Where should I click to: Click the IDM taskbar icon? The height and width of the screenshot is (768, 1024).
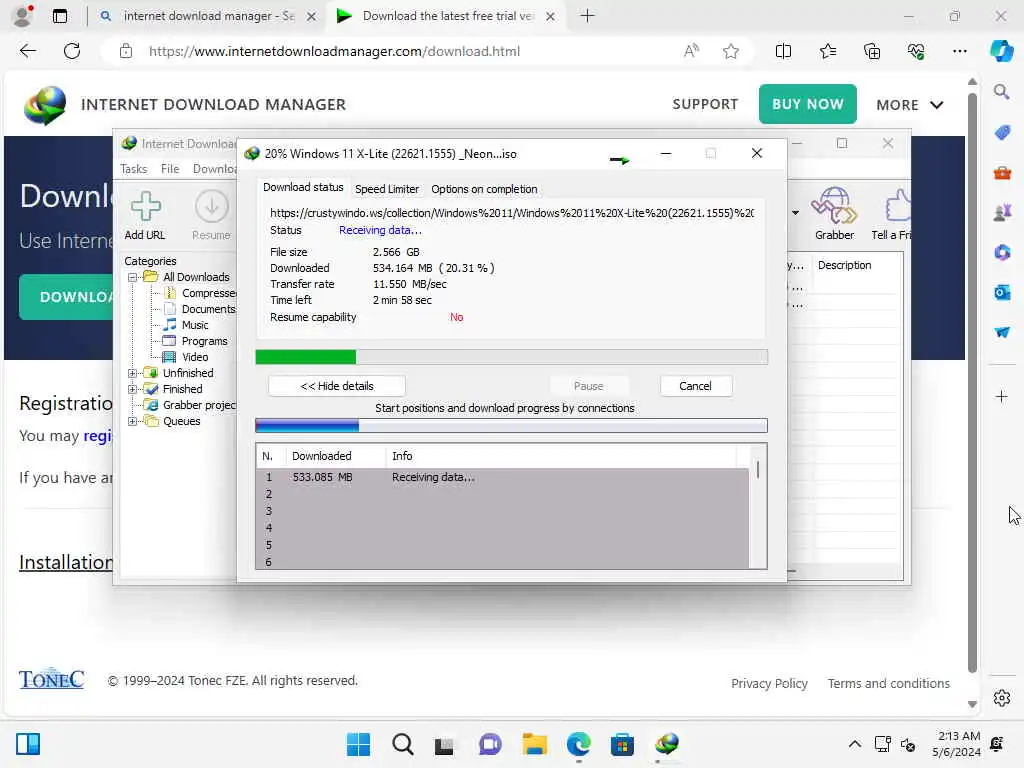(x=667, y=744)
